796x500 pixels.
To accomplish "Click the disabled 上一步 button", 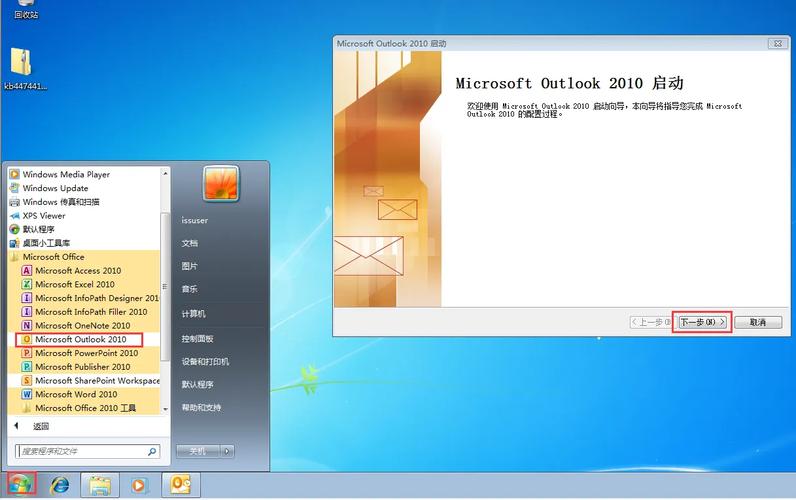I will click(x=651, y=322).
